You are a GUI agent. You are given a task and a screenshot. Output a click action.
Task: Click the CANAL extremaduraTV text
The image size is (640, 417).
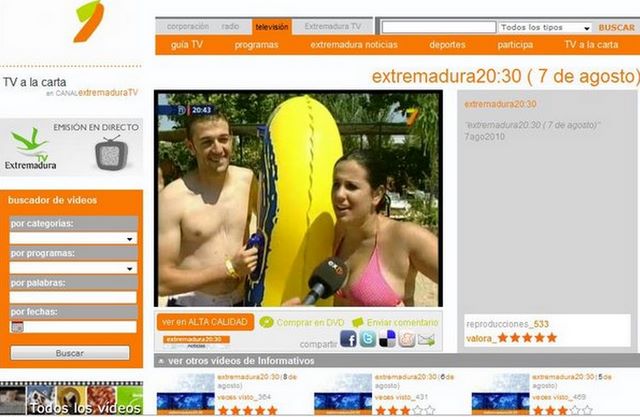coord(97,93)
